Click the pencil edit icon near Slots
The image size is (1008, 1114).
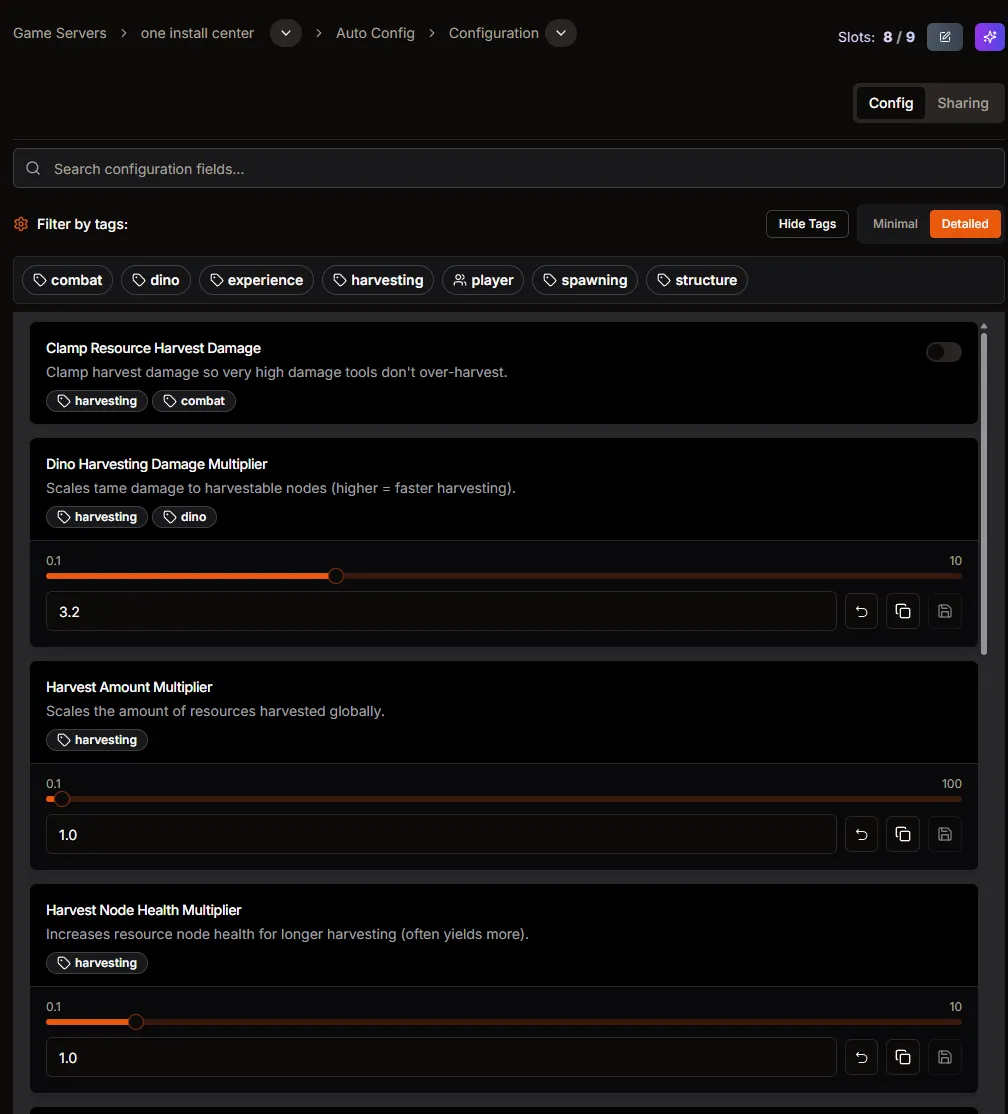(944, 36)
